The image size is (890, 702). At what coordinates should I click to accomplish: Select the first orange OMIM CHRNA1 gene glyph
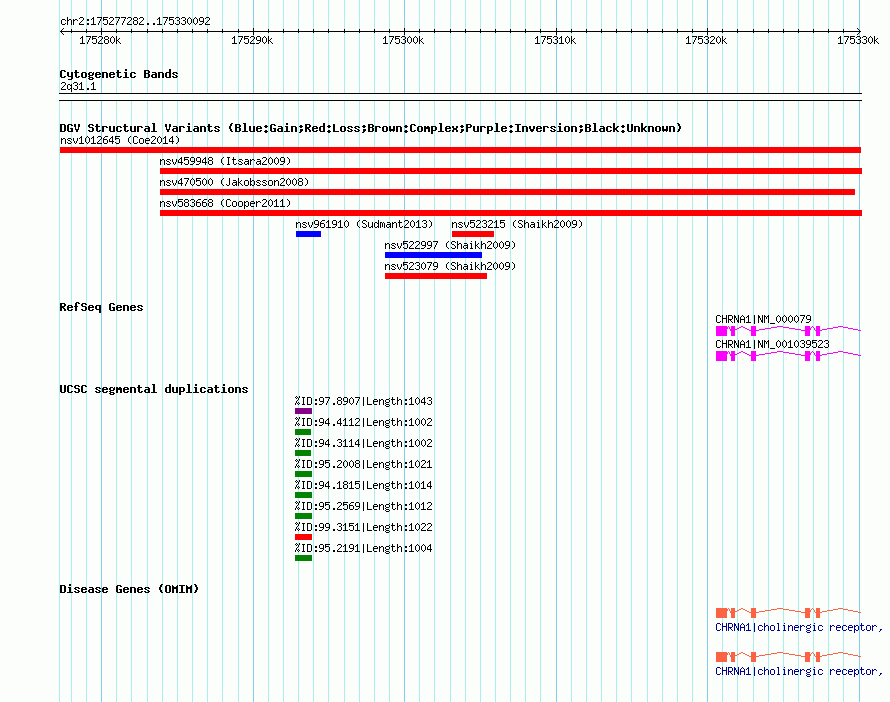coord(787,611)
